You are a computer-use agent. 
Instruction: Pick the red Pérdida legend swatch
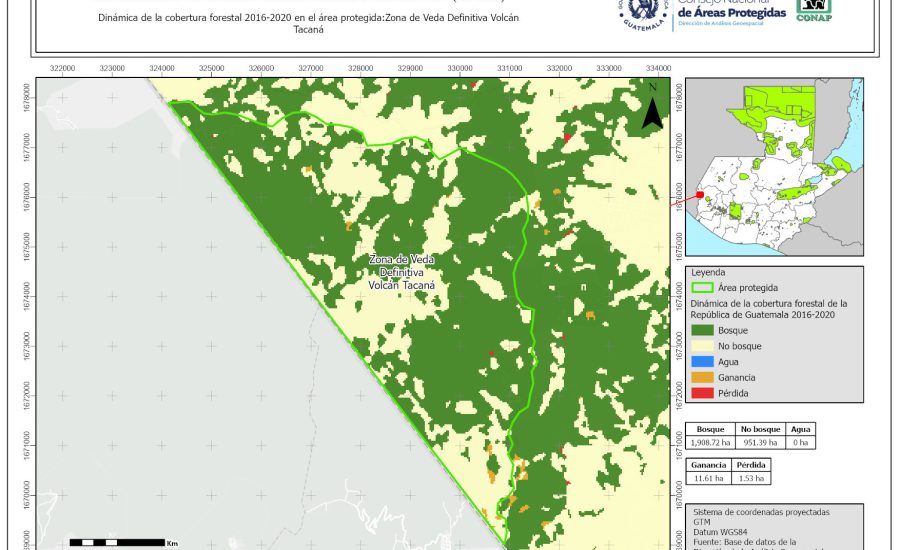pos(703,394)
